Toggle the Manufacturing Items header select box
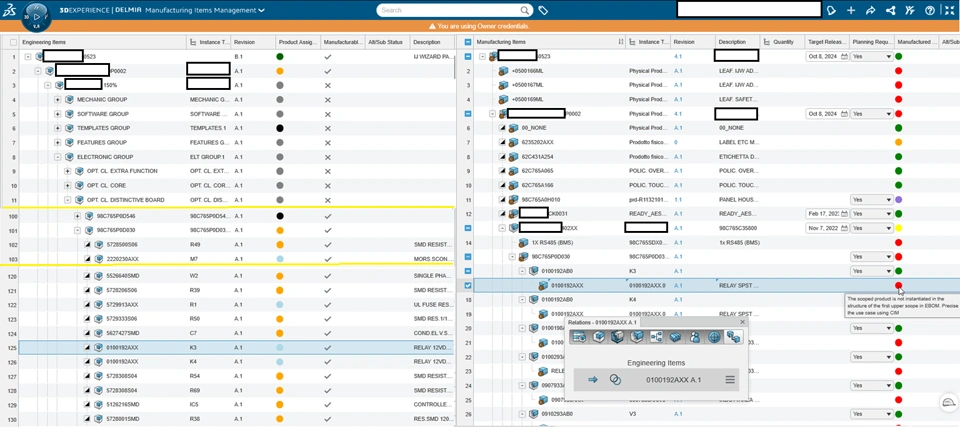The width and height of the screenshot is (960, 427). (468, 42)
